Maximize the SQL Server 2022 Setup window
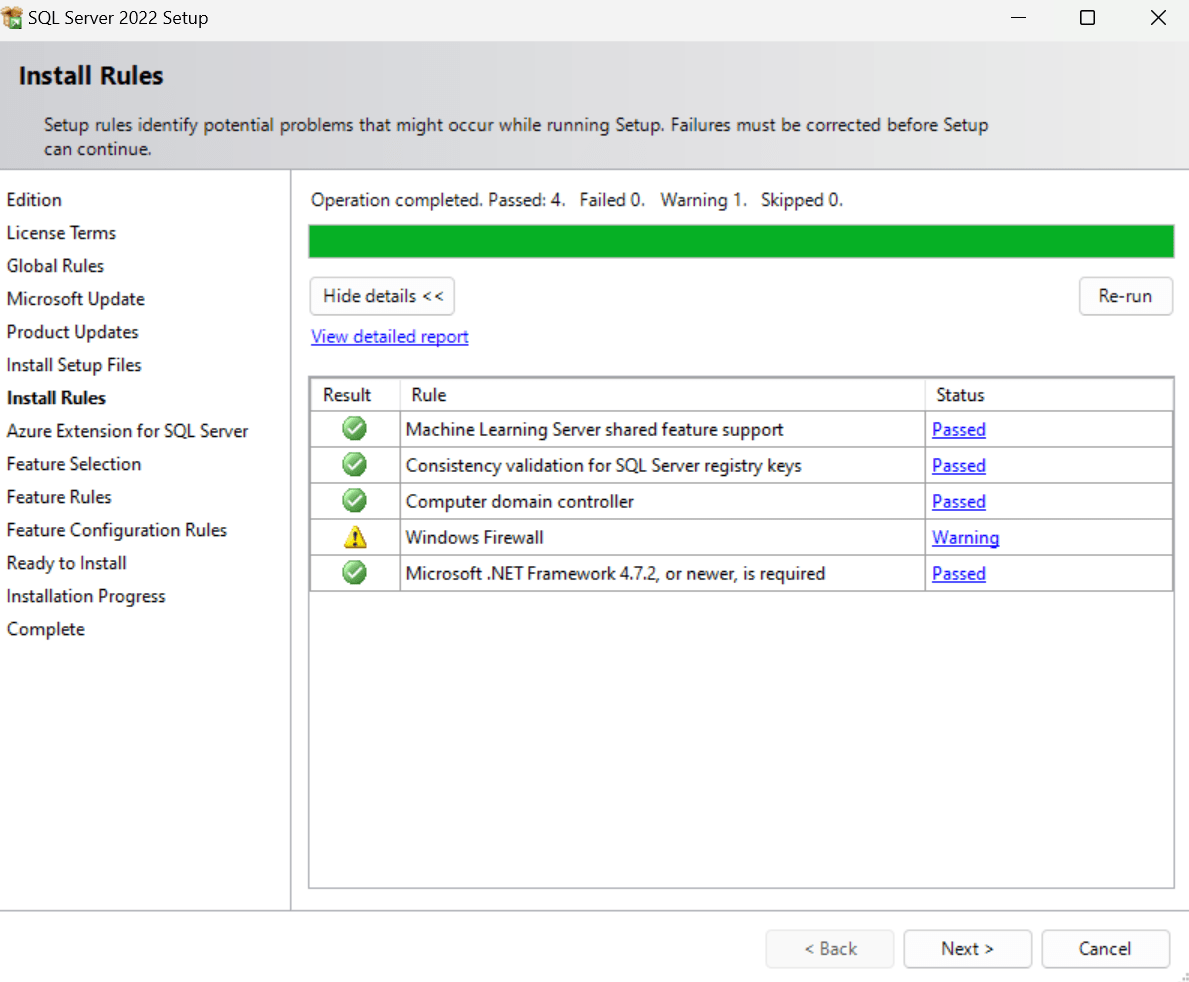 point(1087,17)
